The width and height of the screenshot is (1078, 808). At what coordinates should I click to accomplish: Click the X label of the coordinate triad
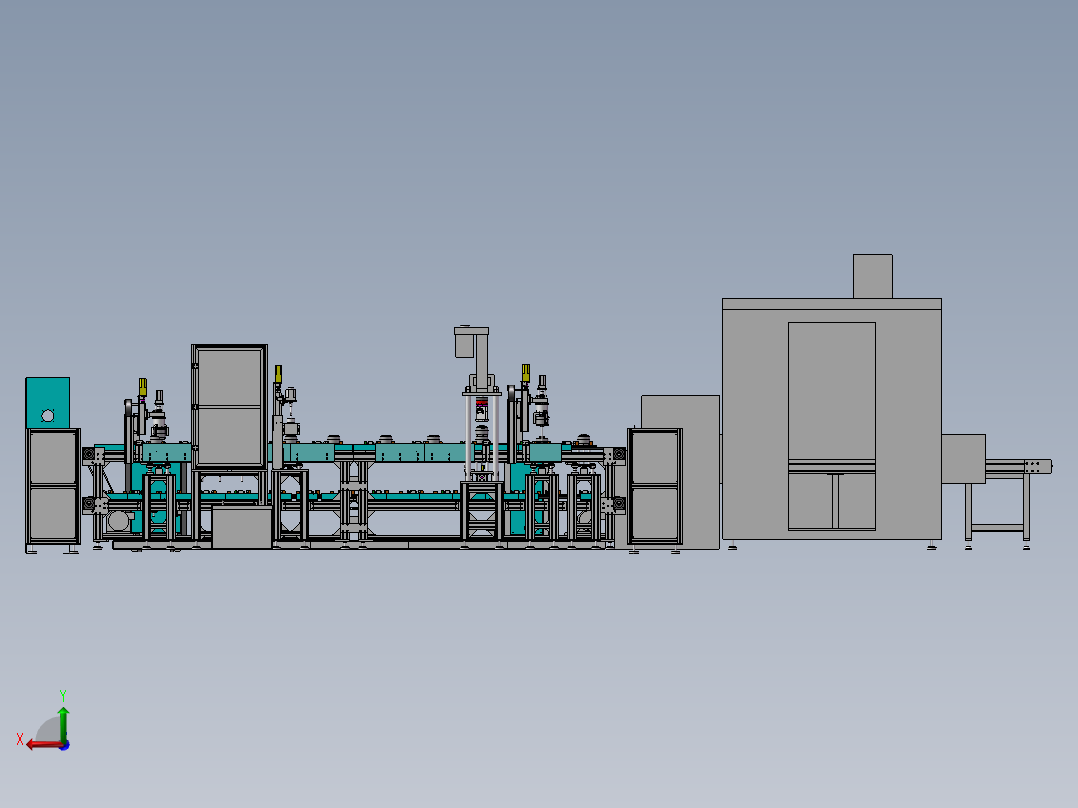(x=20, y=739)
